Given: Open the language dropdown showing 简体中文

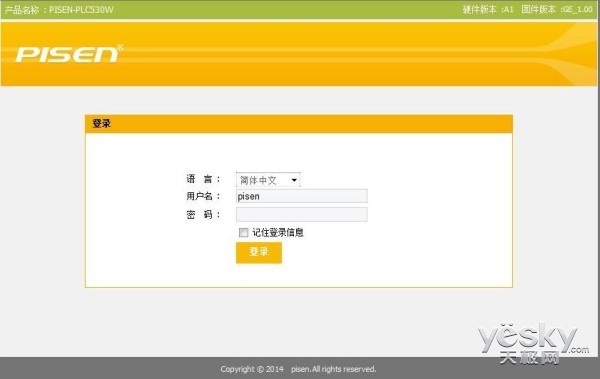Looking at the screenshot, I should [x=268, y=180].
